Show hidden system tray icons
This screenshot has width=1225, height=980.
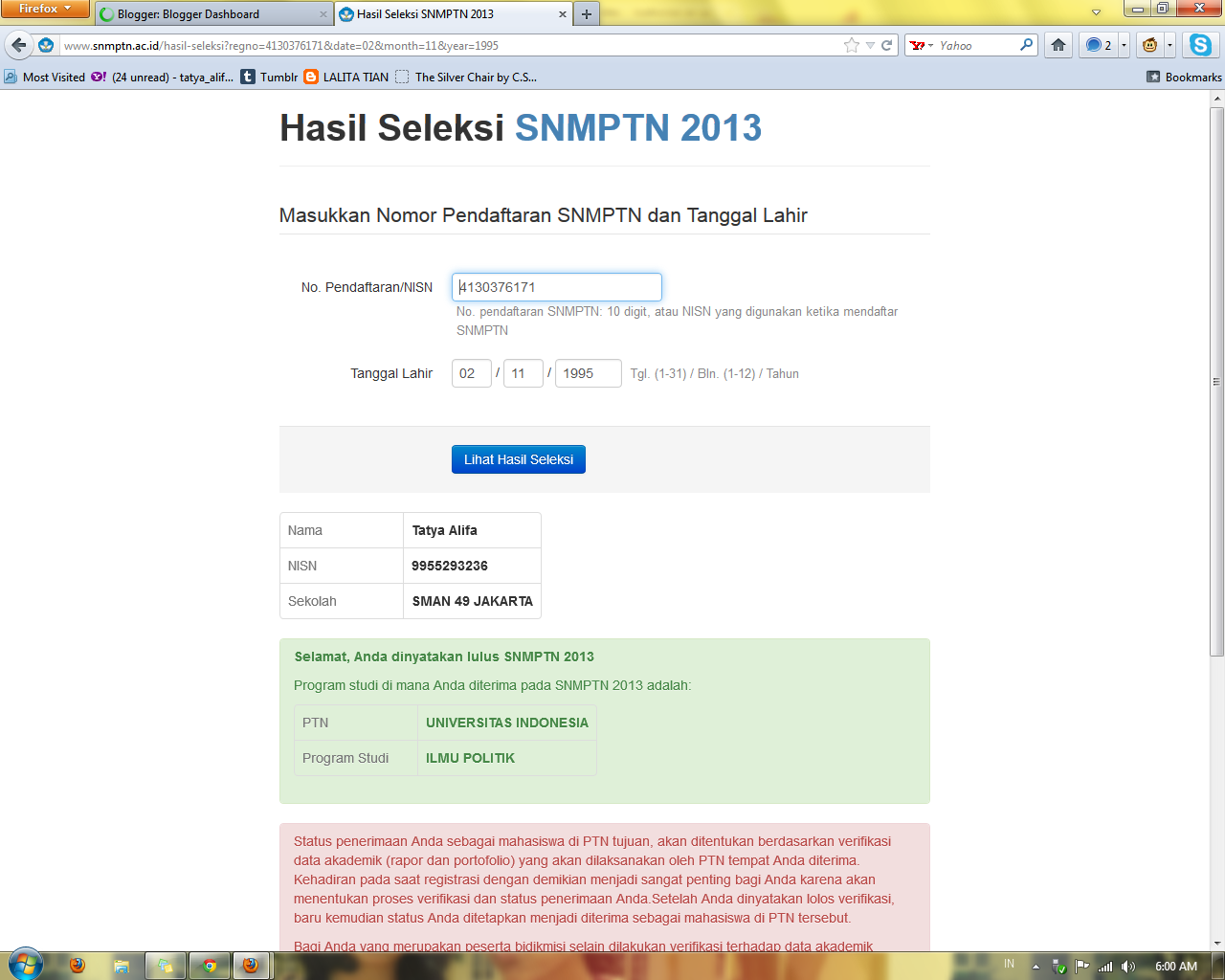tap(1036, 966)
